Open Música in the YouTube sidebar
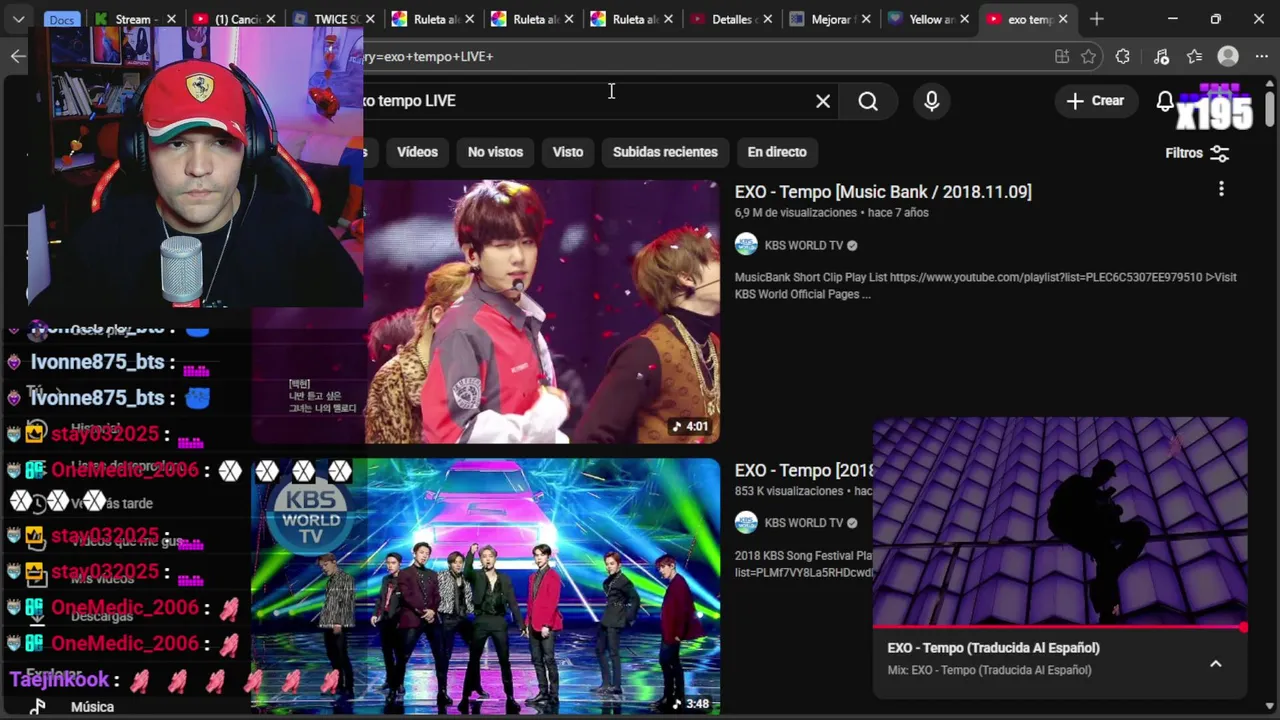Image resolution: width=1280 pixels, height=720 pixels. [92, 706]
